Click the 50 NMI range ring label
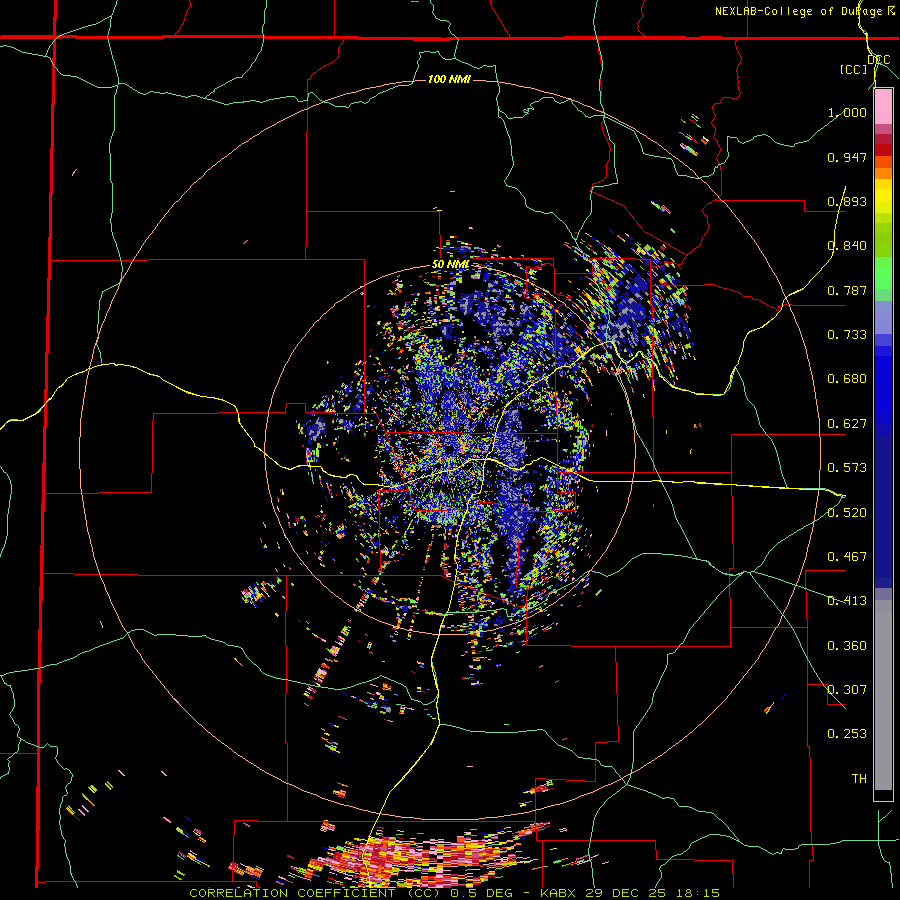Image resolution: width=900 pixels, height=900 pixels. (450, 264)
